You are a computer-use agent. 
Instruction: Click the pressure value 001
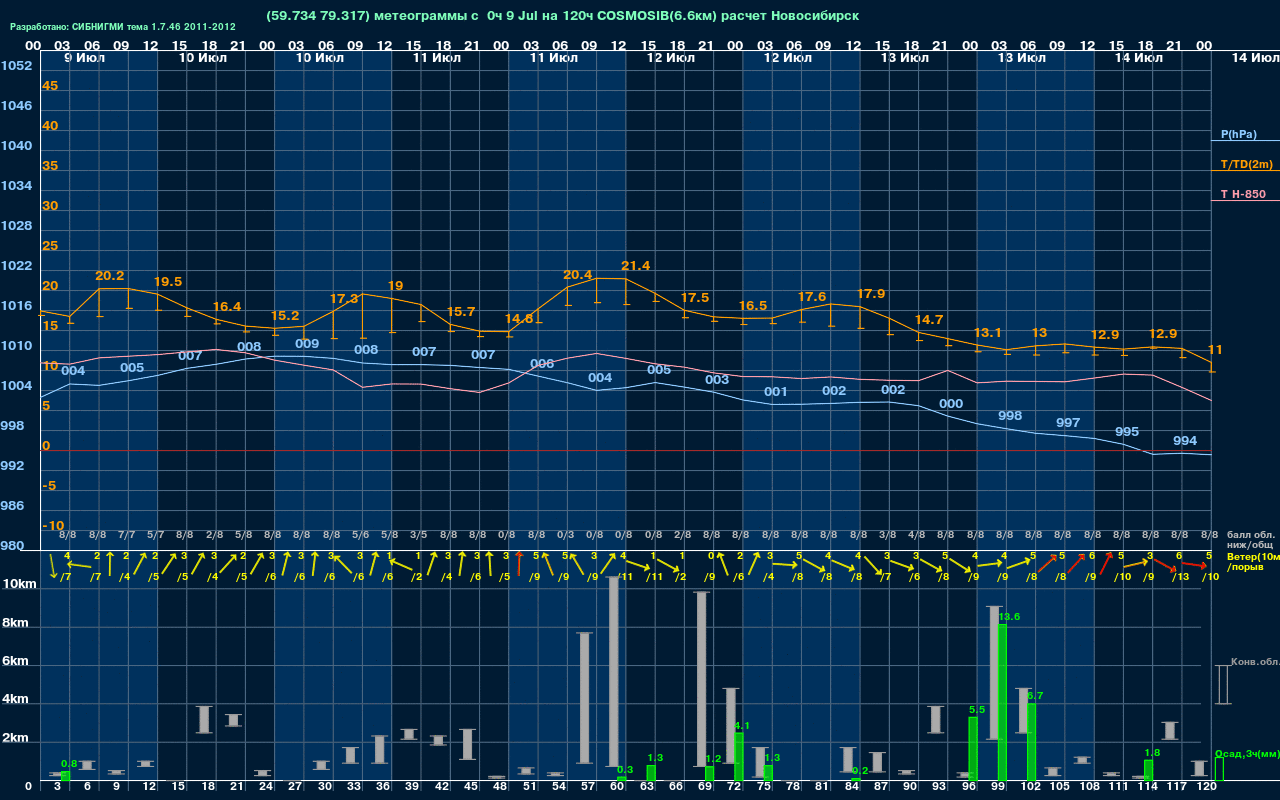click(776, 392)
